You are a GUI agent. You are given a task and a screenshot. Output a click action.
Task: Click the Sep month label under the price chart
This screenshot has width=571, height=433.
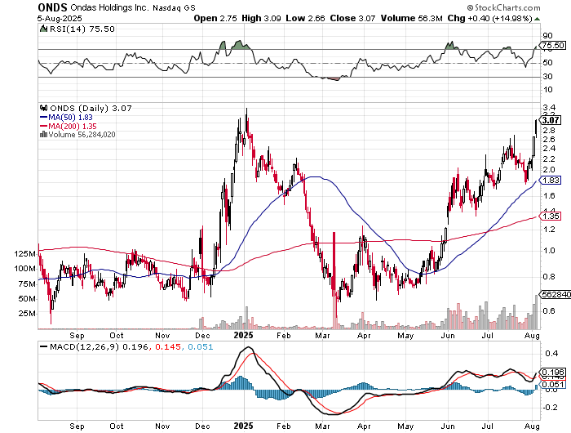click(77, 335)
